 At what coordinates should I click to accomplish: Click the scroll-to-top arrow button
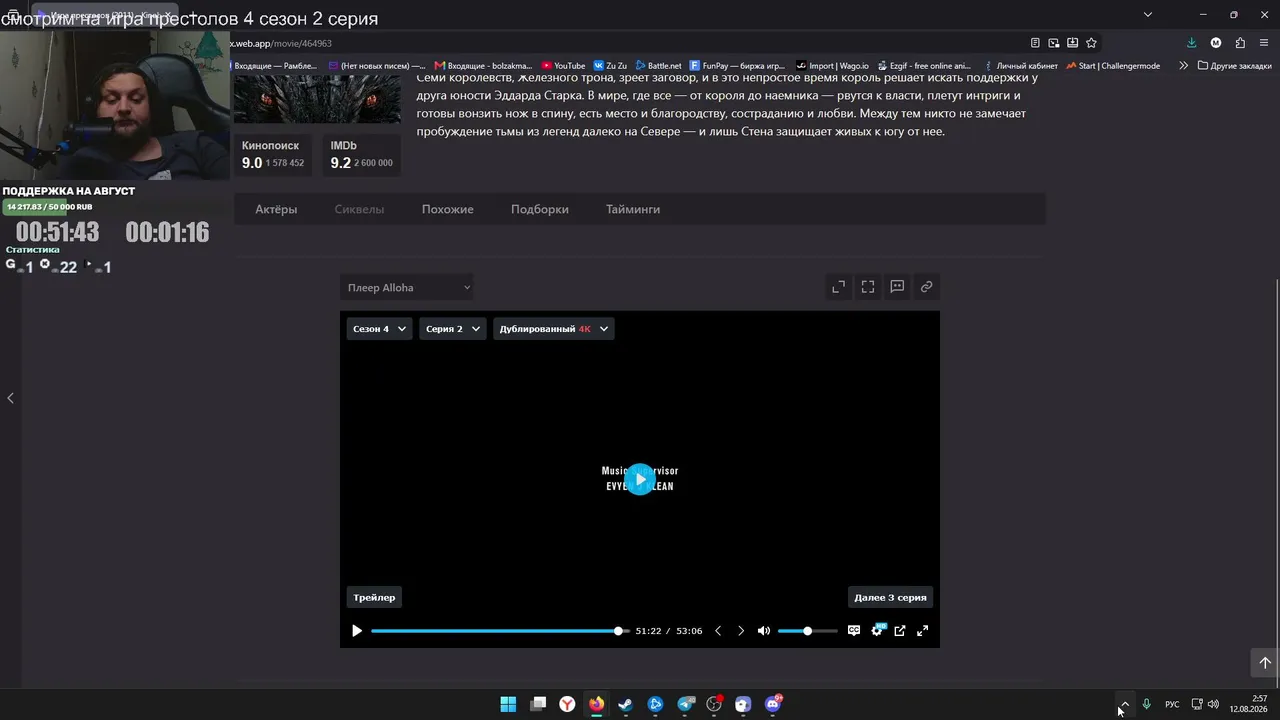point(1264,662)
